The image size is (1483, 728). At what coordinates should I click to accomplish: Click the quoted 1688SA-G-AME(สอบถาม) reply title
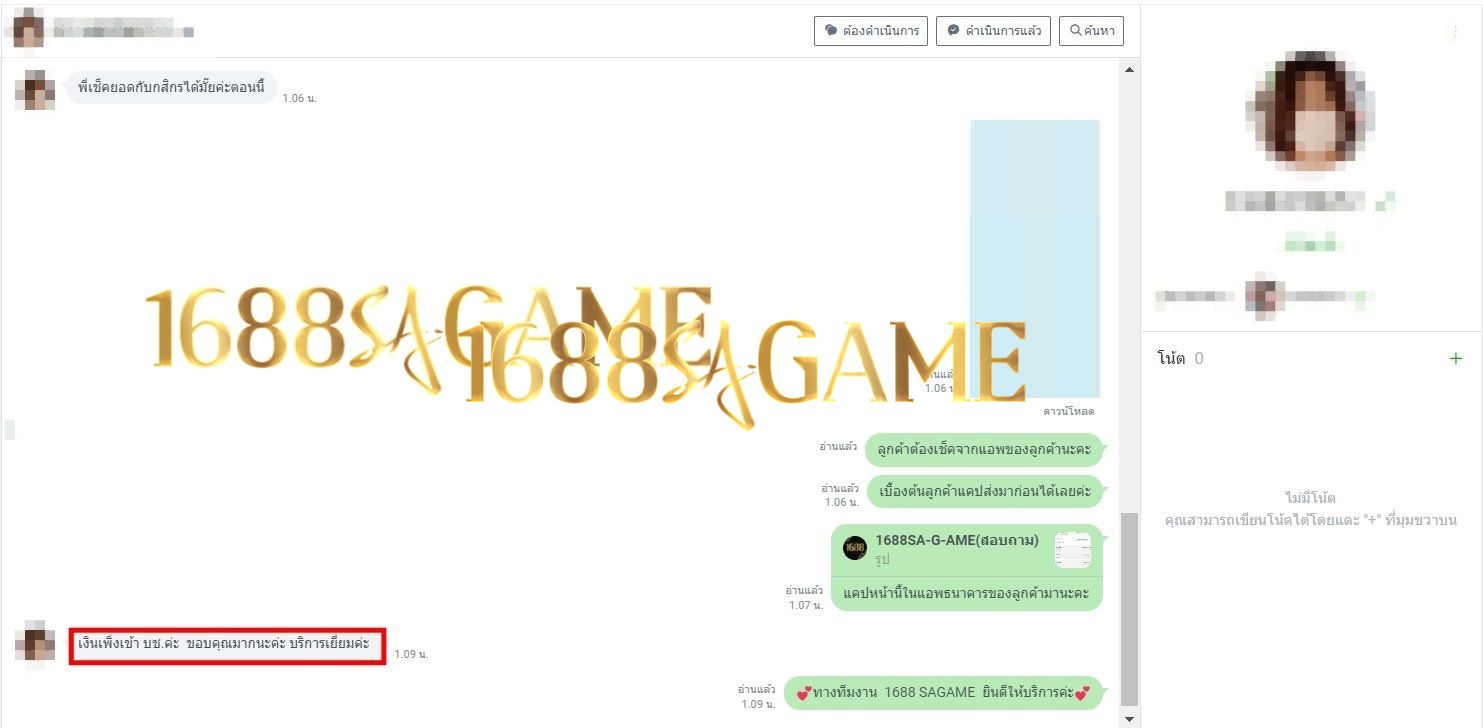pos(956,541)
